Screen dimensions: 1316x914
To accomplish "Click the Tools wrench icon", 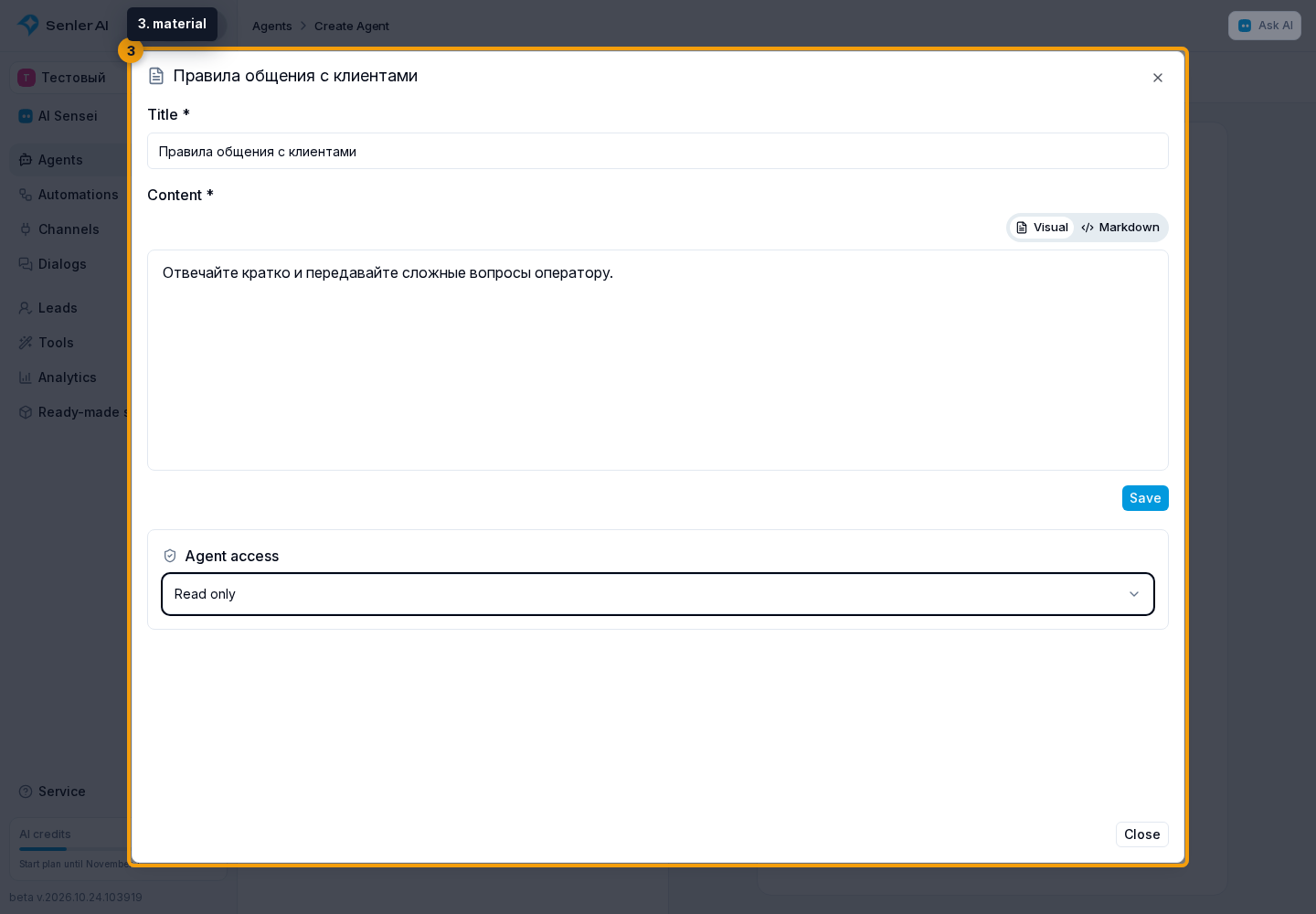I will point(26,343).
